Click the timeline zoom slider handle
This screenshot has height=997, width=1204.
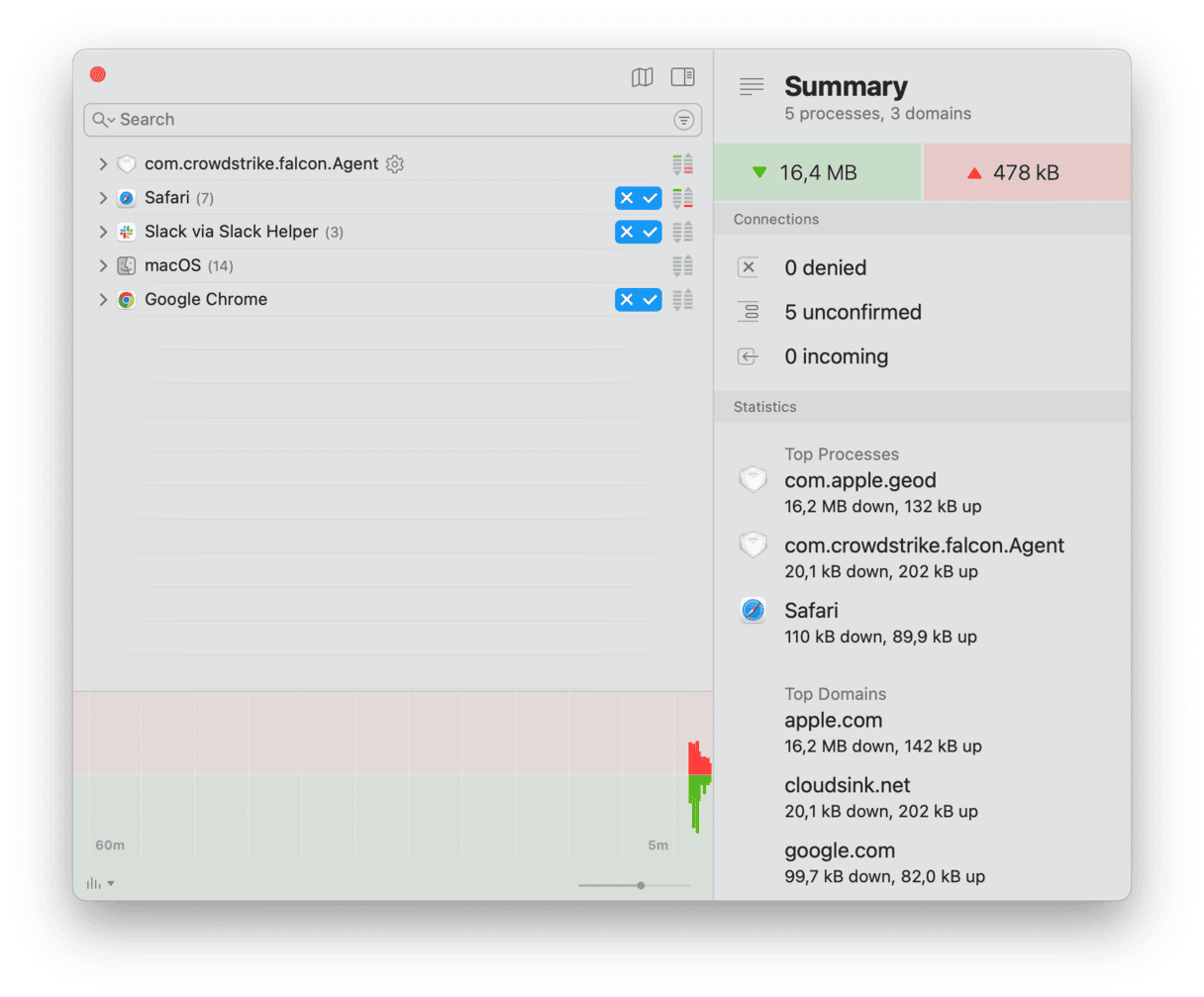click(x=641, y=885)
